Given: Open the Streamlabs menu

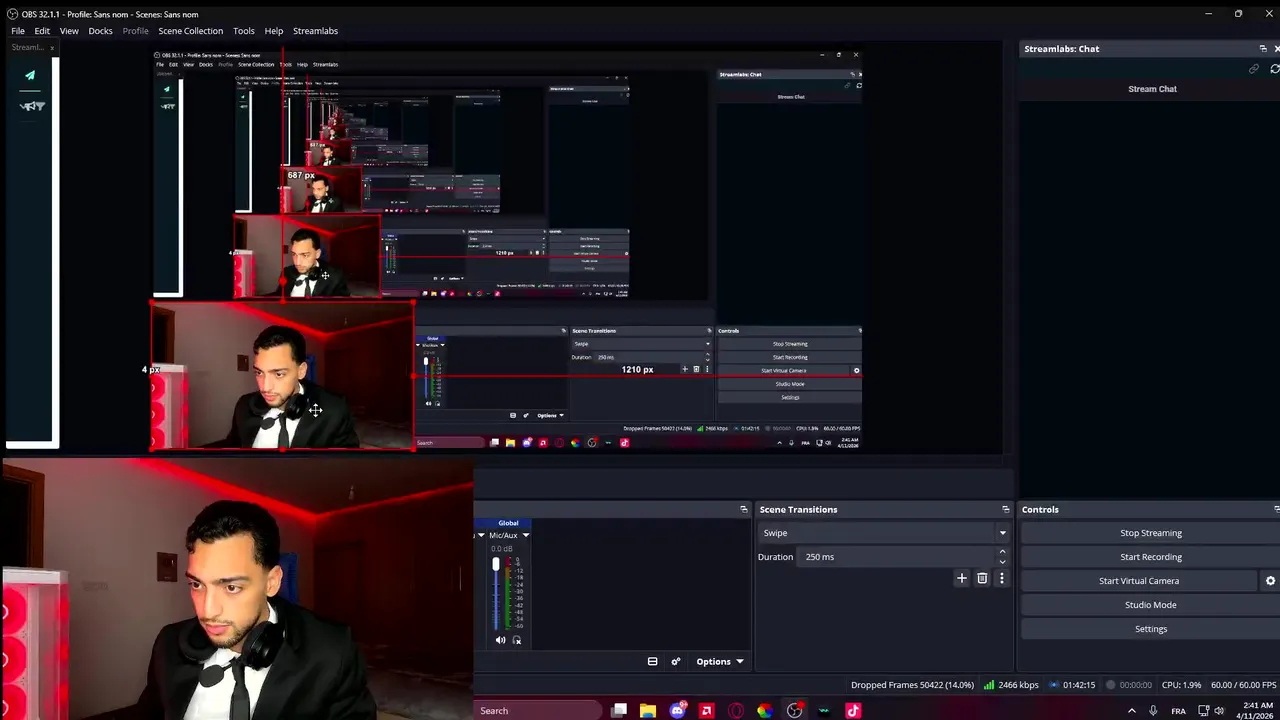Looking at the screenshot, I should point(315,31).
